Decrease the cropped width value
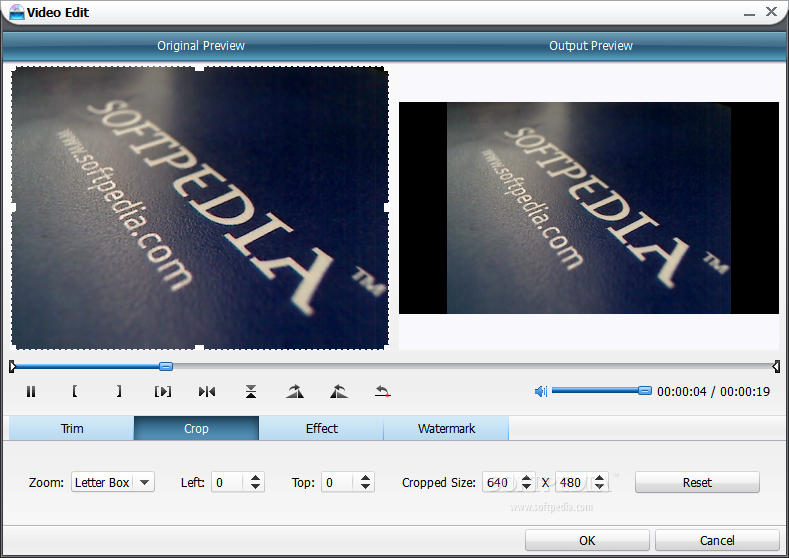Viewport: 789px width, 558px height. coord(526,487)
